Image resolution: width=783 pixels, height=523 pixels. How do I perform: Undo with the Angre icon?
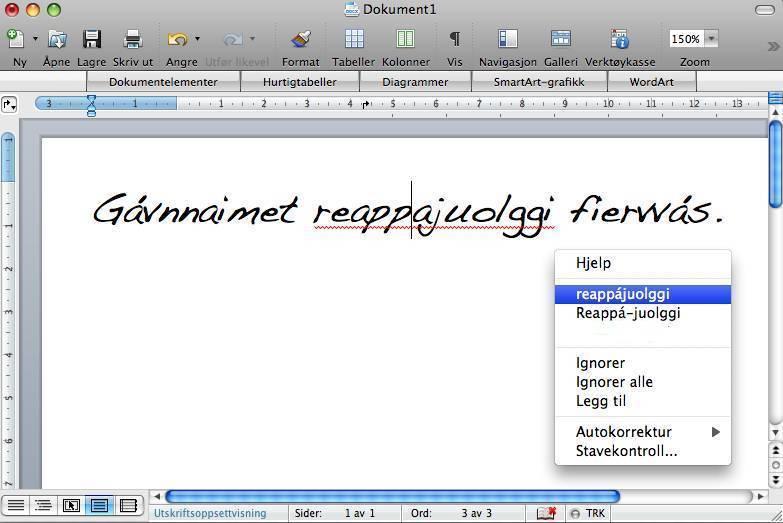177,39
